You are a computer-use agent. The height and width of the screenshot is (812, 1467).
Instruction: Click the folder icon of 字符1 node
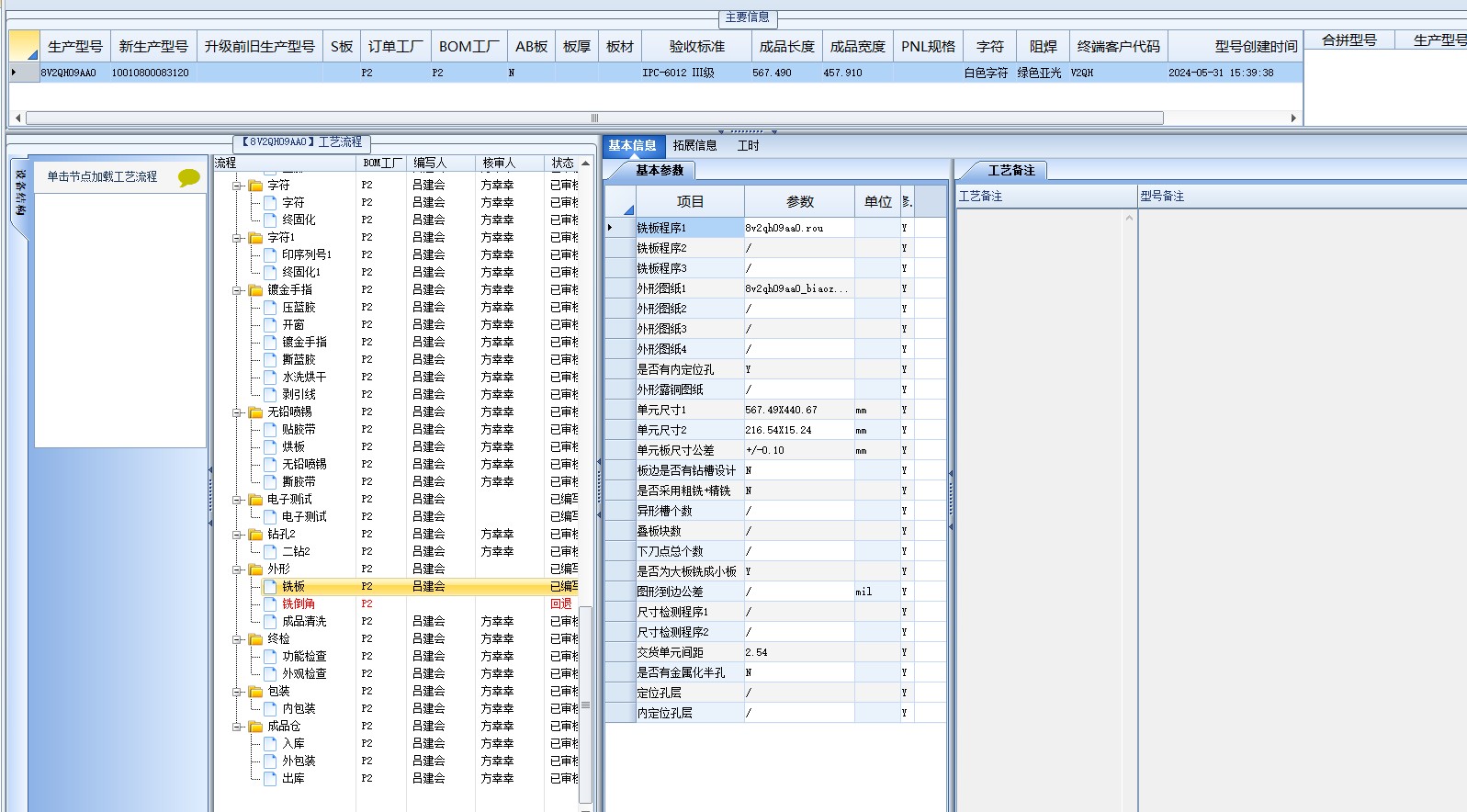[x=256, y=238]
